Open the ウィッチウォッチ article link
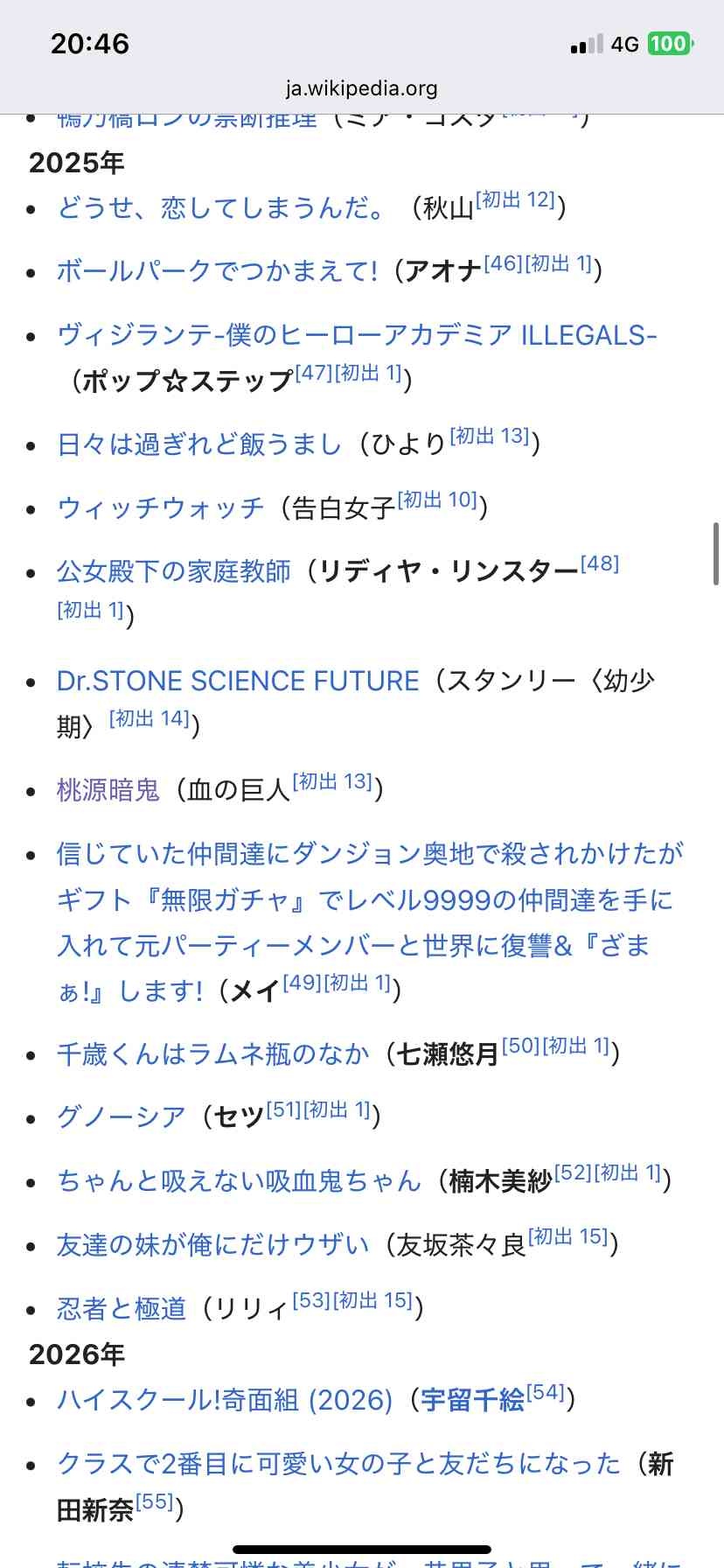The width and height of the screenshot is (724, 1568). pyautogui.click(x=160, y=507)
